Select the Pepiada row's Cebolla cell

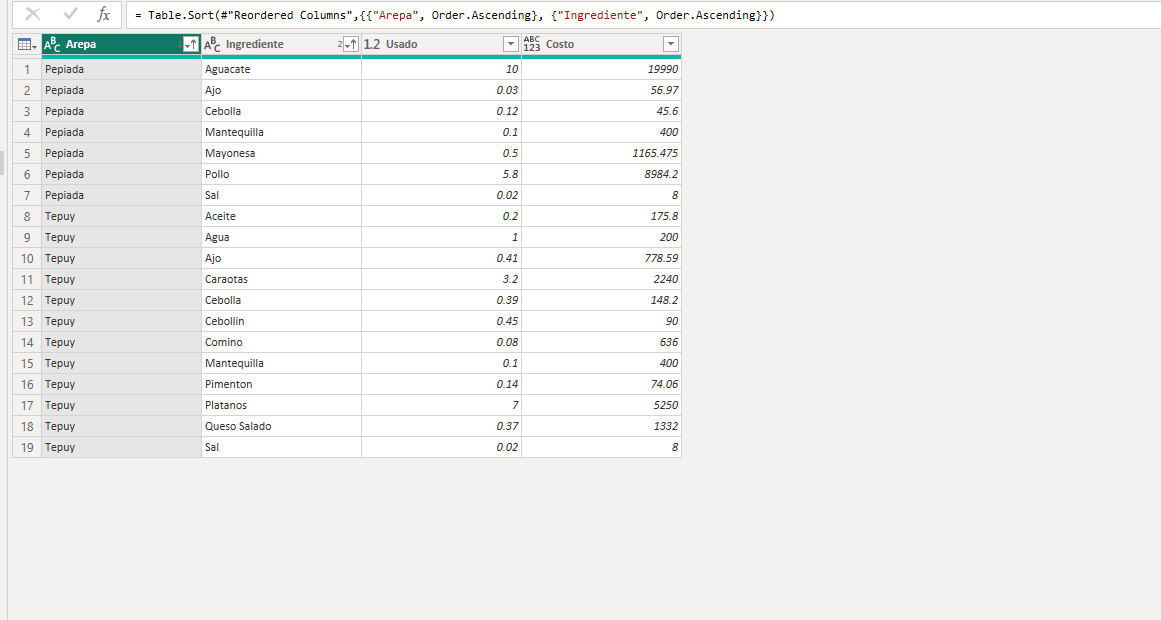click(x=281, y=111)
